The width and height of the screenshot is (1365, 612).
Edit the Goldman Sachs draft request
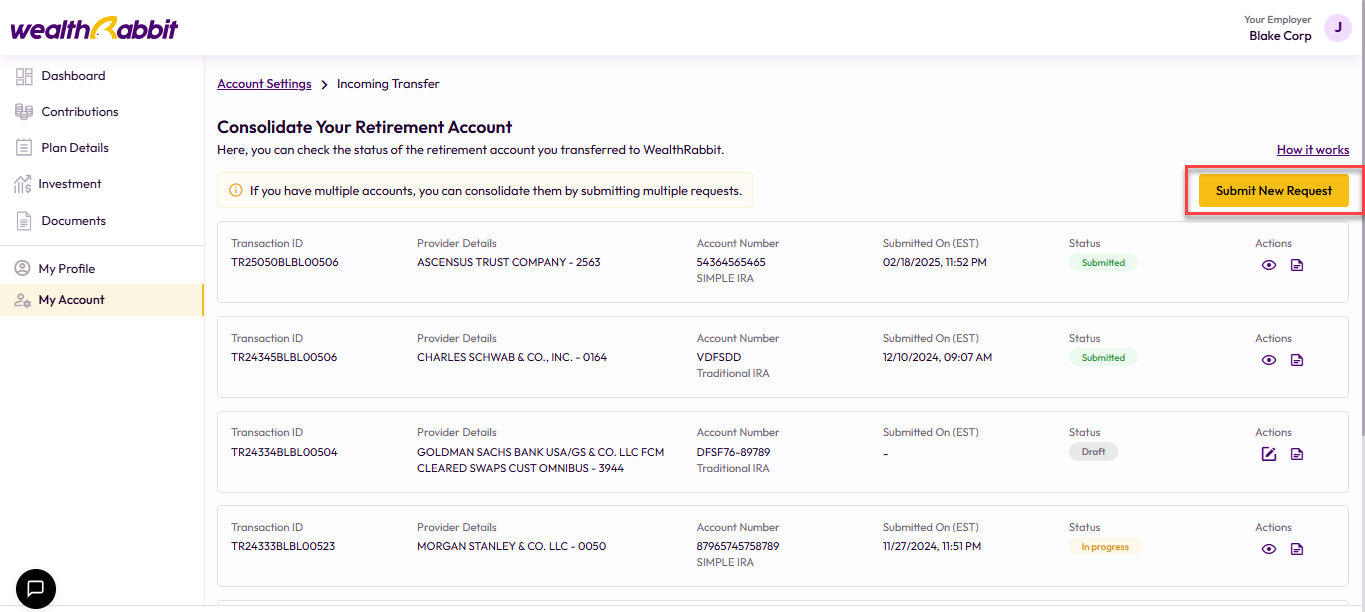coord(1269,454)
